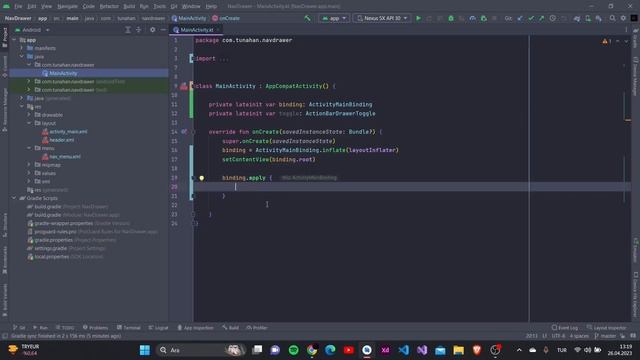Viewport: 640px width, 360px height.
Task: Open Layout Inspector button
Action: 607,328
